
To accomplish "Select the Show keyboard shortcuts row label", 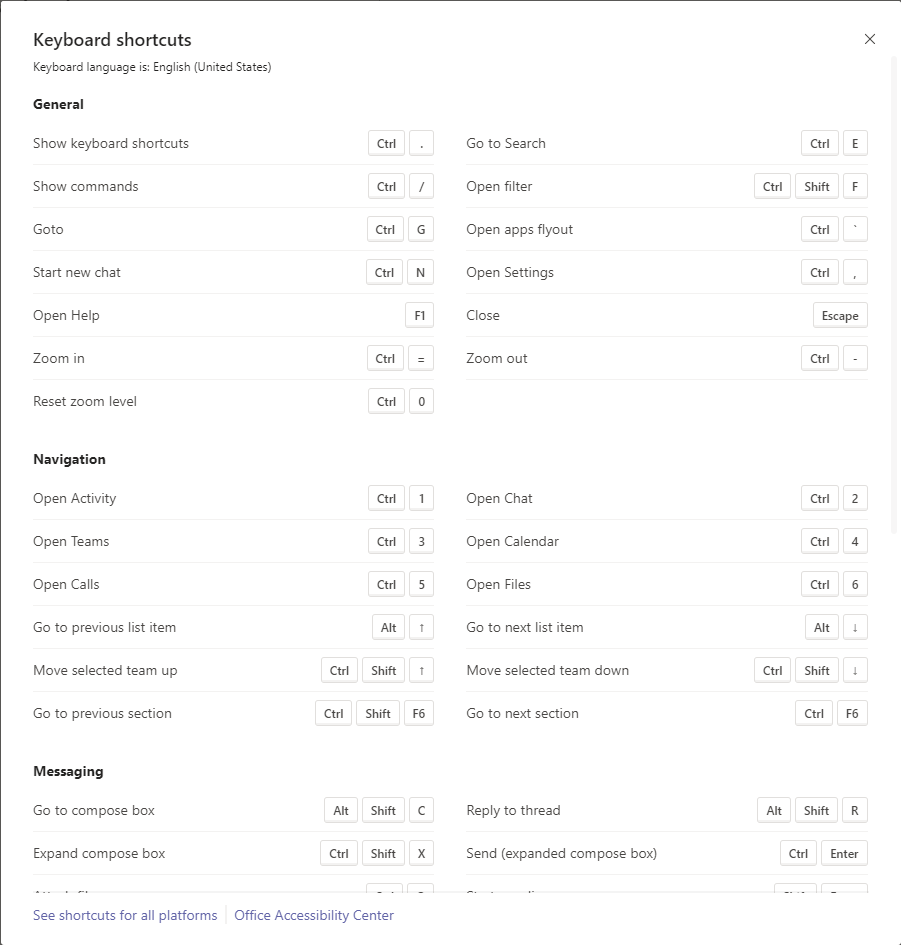I will [111, 143].
